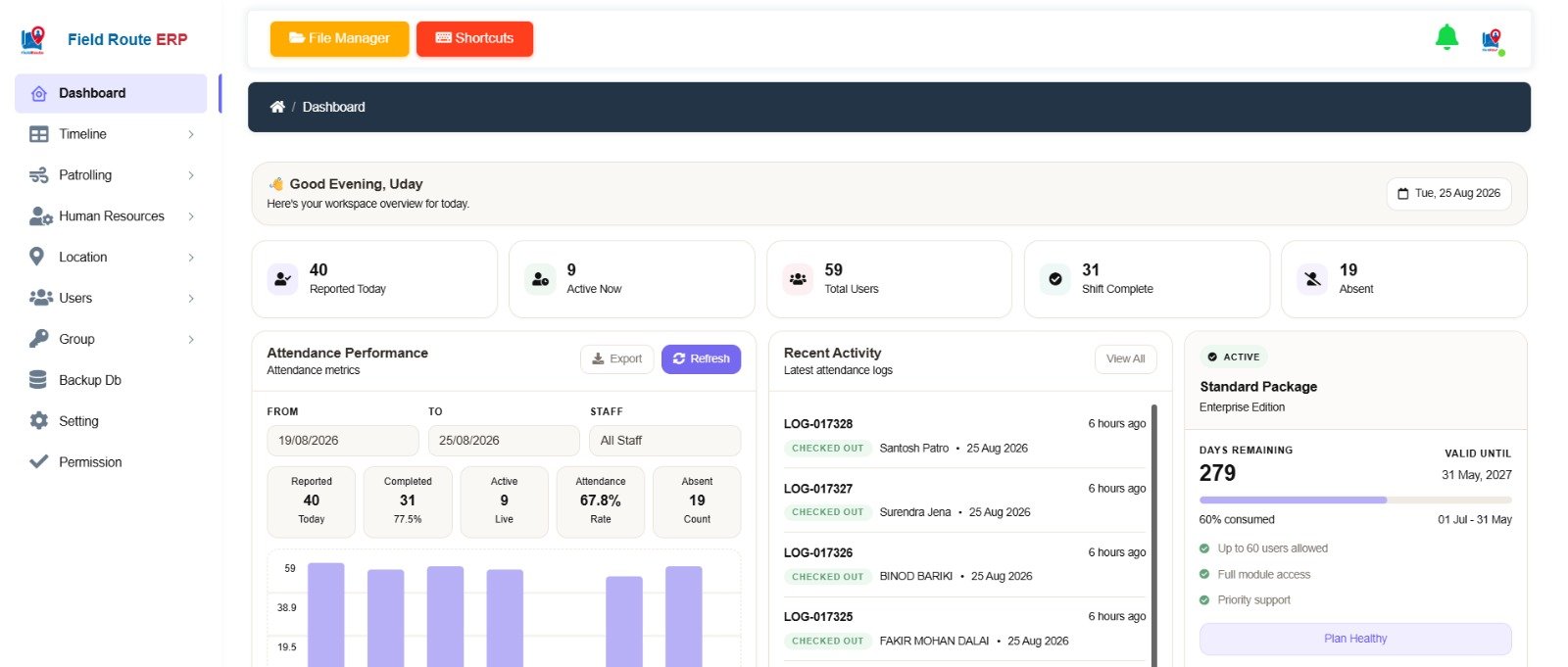Click the Group key icon
Viewport: 1568px width, 667px height.
(x=39, y=339)
